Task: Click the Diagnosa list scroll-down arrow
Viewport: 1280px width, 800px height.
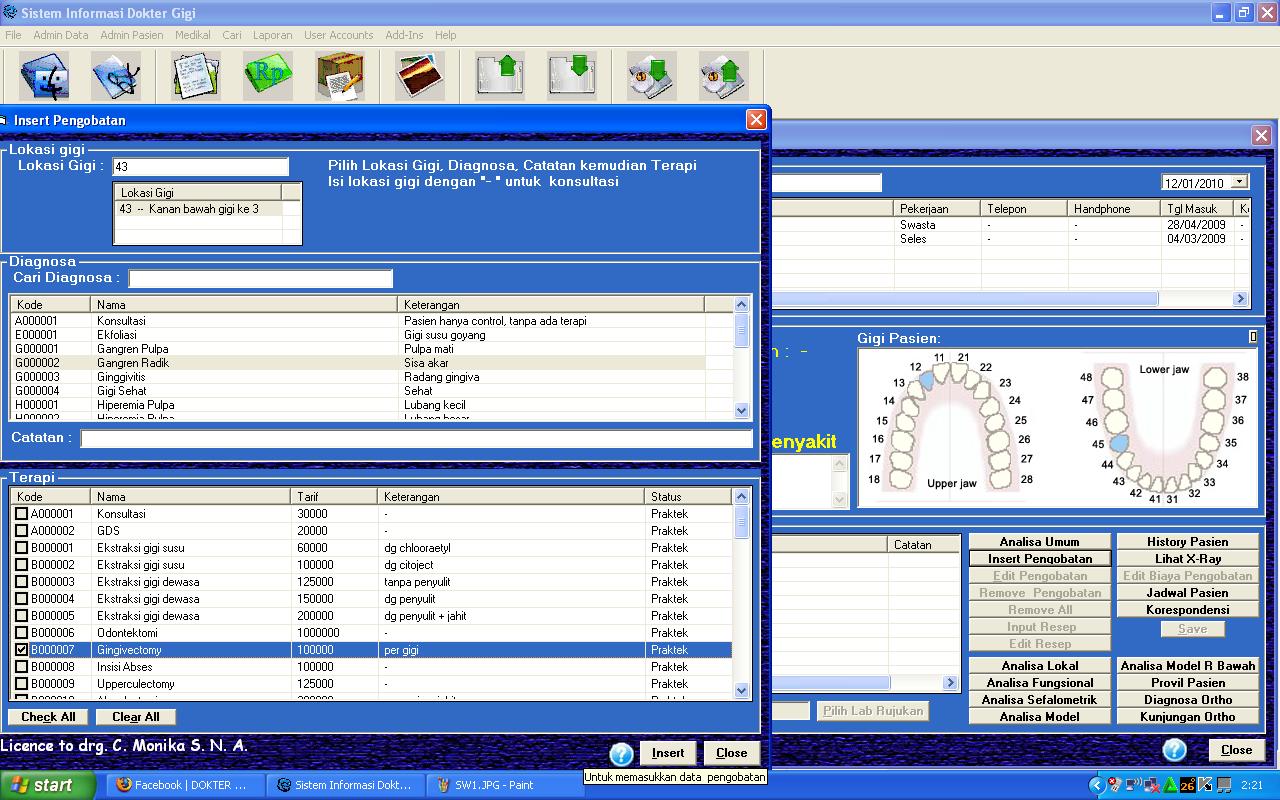Action: click(x=741, y=410)
